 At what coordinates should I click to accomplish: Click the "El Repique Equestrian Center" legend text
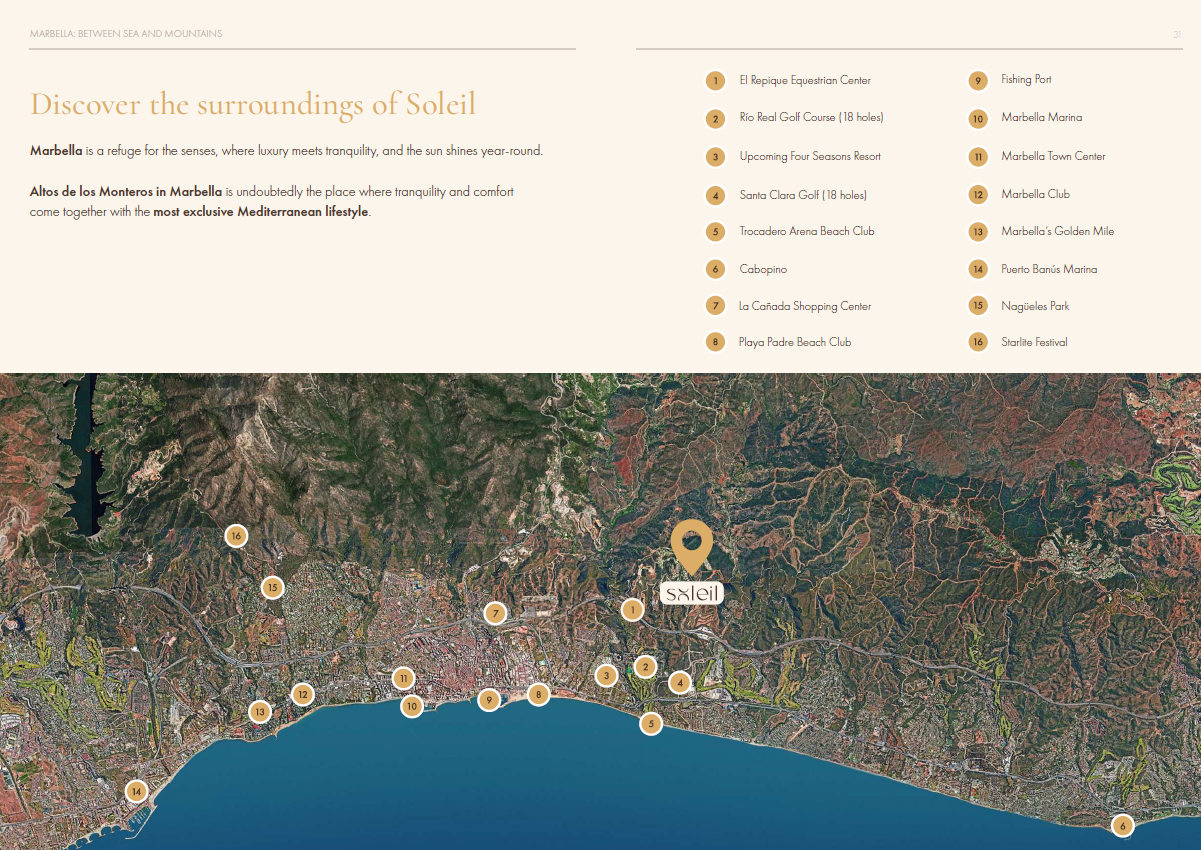(805, 80)
